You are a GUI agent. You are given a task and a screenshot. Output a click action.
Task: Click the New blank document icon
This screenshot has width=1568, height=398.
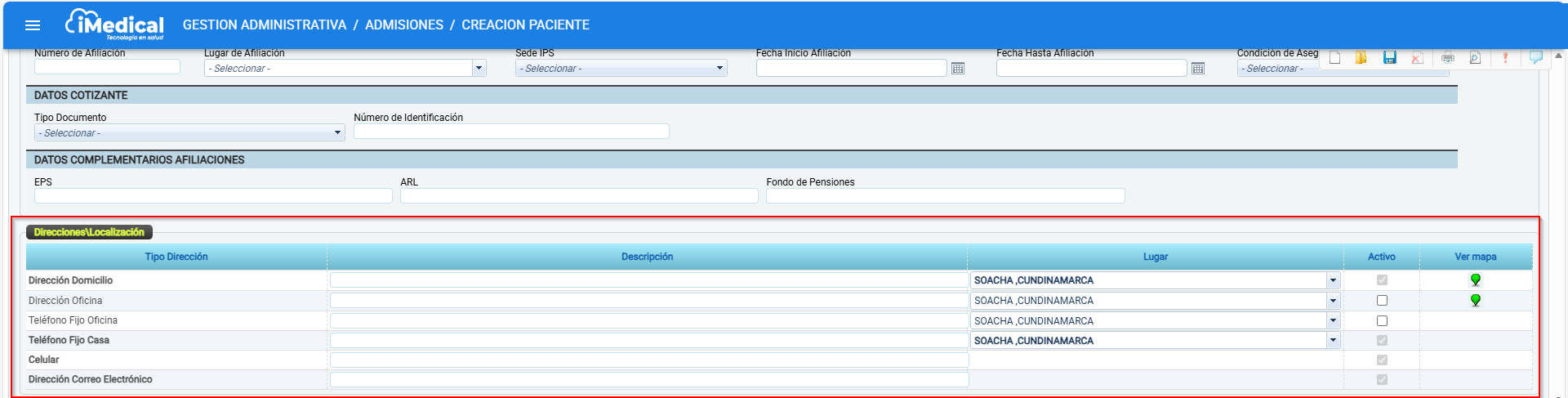tap(1335, 57)
